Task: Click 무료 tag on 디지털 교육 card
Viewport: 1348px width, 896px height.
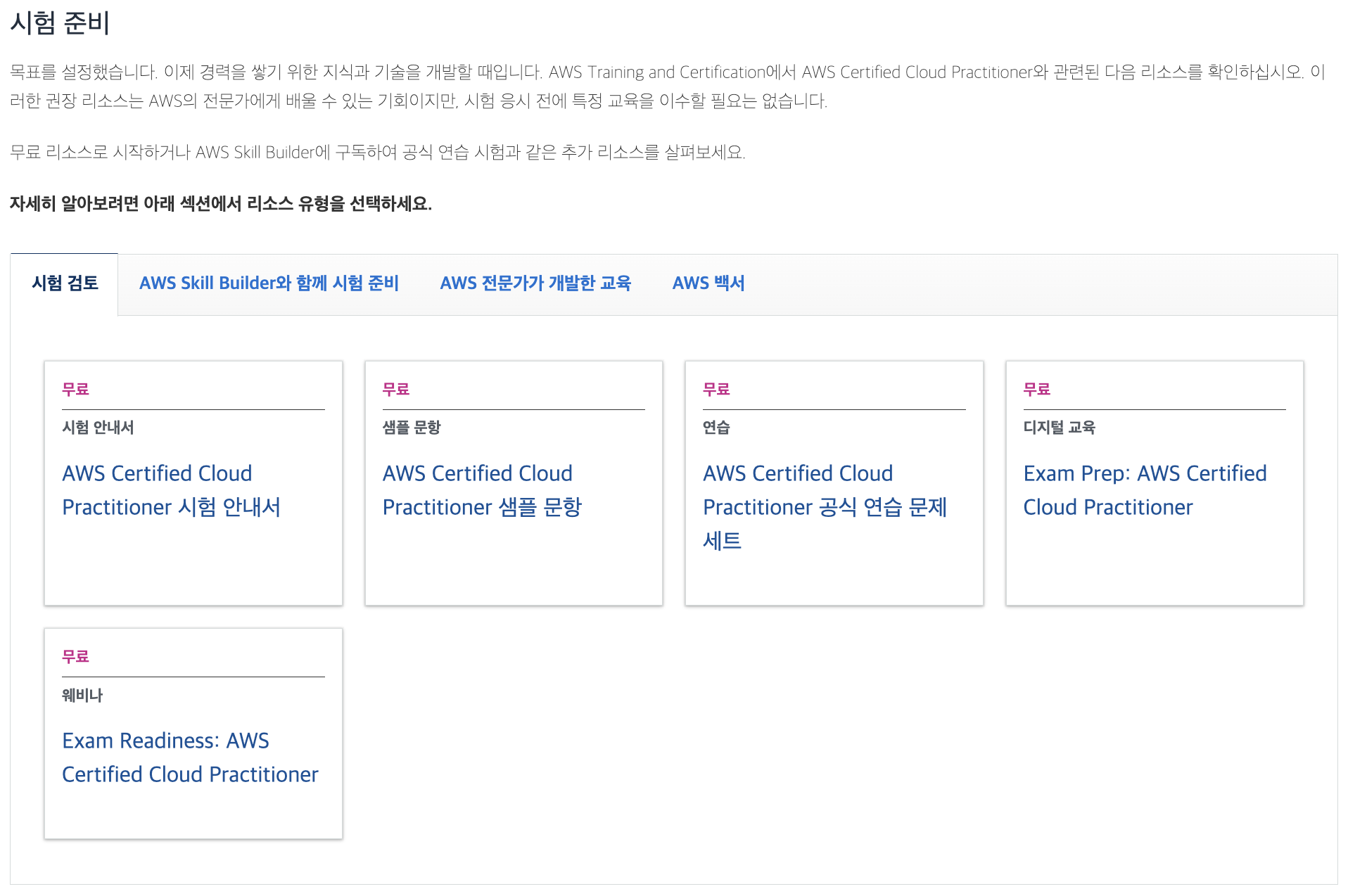Action: click(1037, 390)
